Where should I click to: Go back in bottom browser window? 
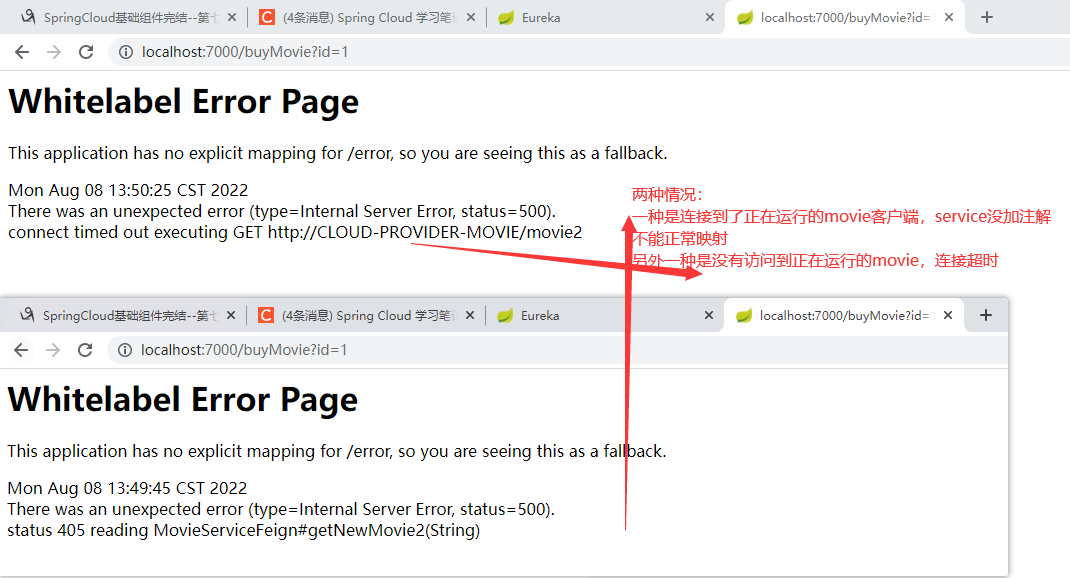point(21,350)
